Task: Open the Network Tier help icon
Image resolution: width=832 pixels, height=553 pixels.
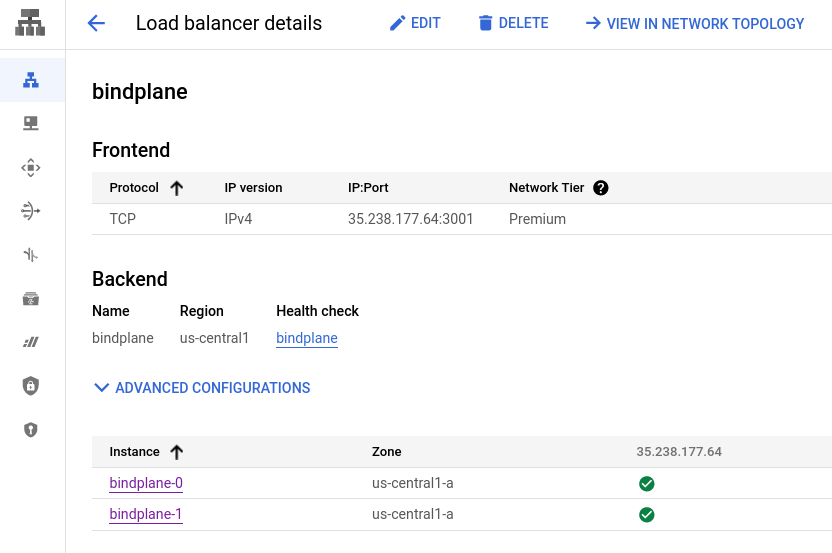Action: (x=601, y=188)
